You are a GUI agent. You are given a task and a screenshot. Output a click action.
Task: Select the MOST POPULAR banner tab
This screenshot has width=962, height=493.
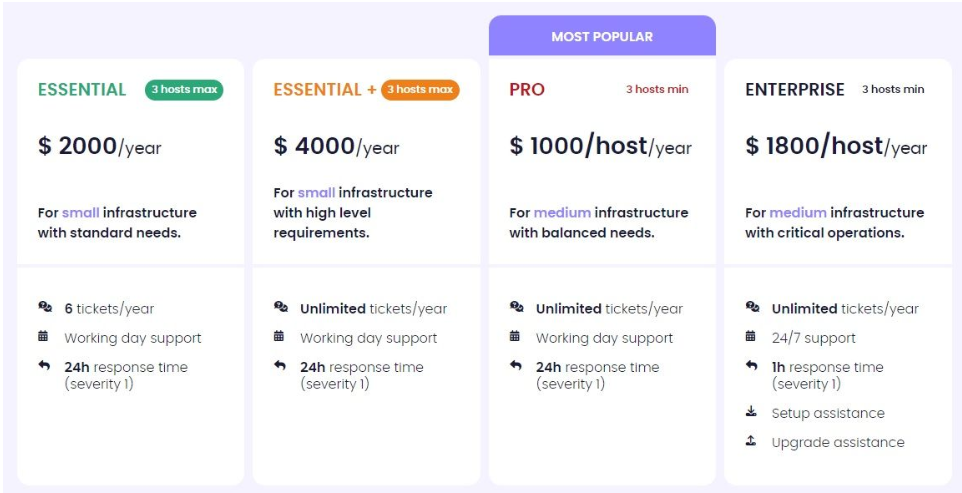pyautogui.click(x=602, y=37)
